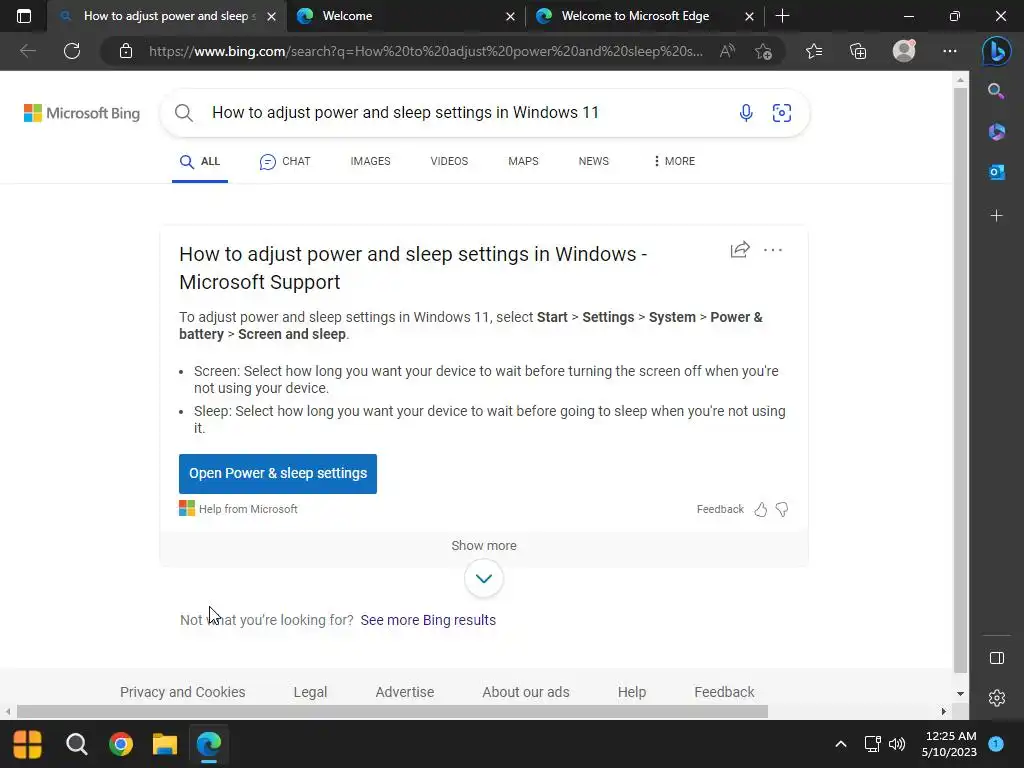Open sidebar settings gear
The width and height of the screenshot is (1024, 768).
pos(997,698)
